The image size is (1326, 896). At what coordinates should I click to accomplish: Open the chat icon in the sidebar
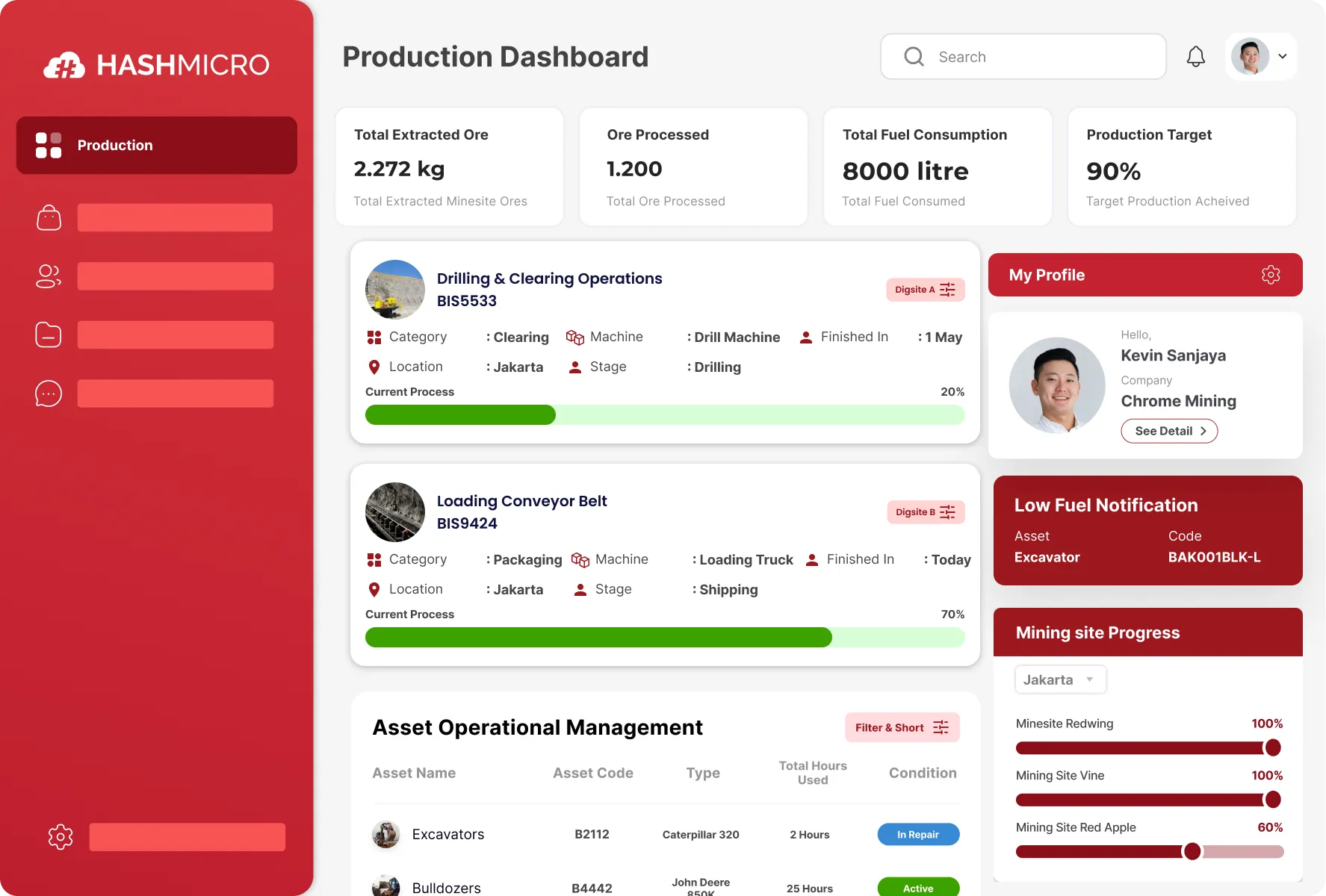(48, 393)
